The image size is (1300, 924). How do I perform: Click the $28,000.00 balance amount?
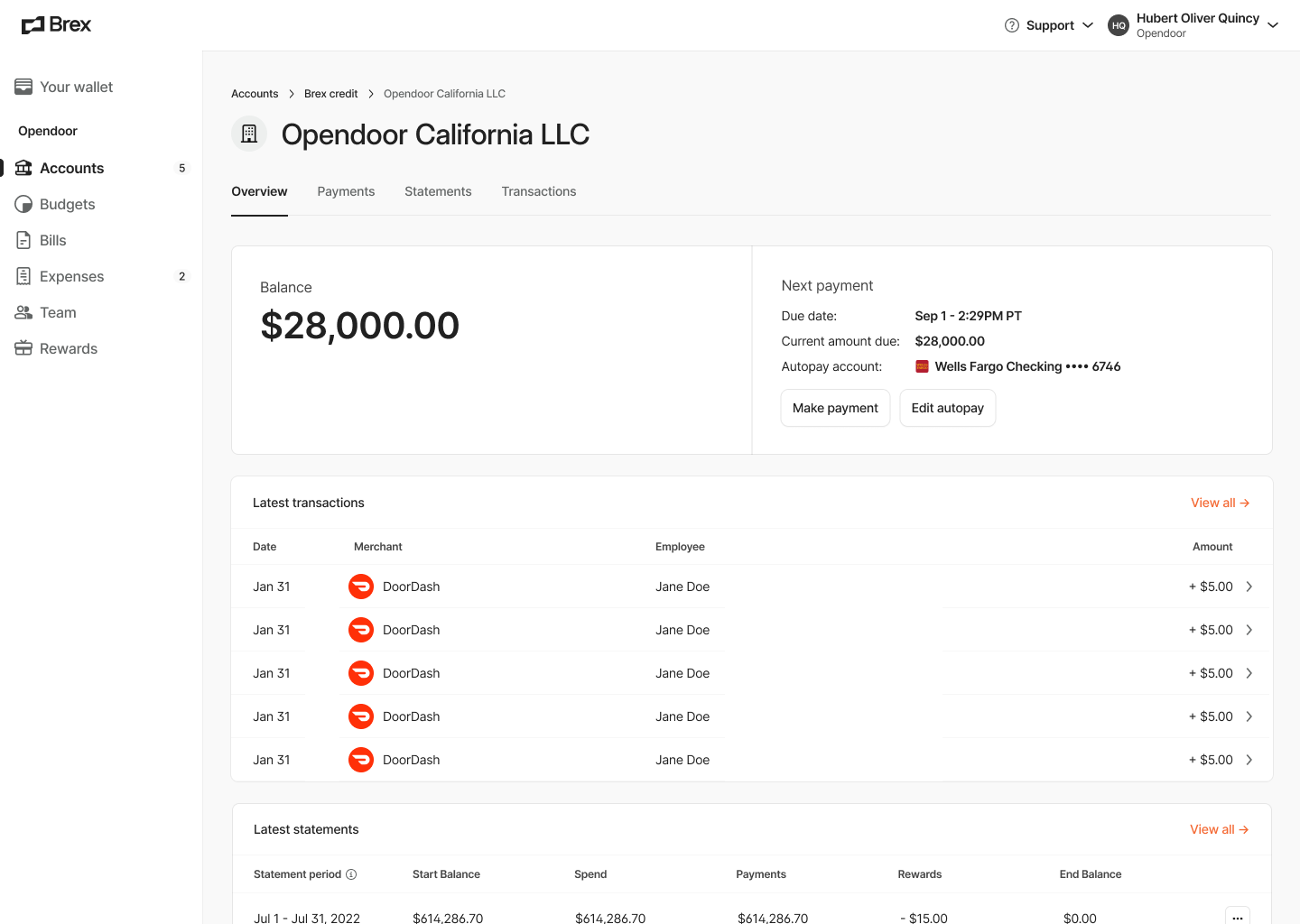click(360, 326)
